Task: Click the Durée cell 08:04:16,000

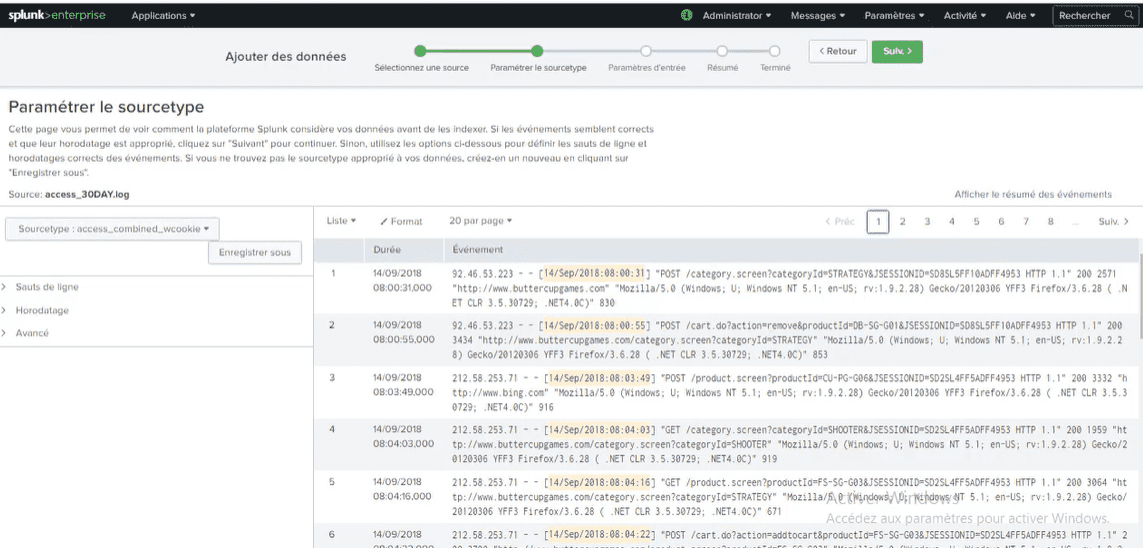Action: coord(404,496)
